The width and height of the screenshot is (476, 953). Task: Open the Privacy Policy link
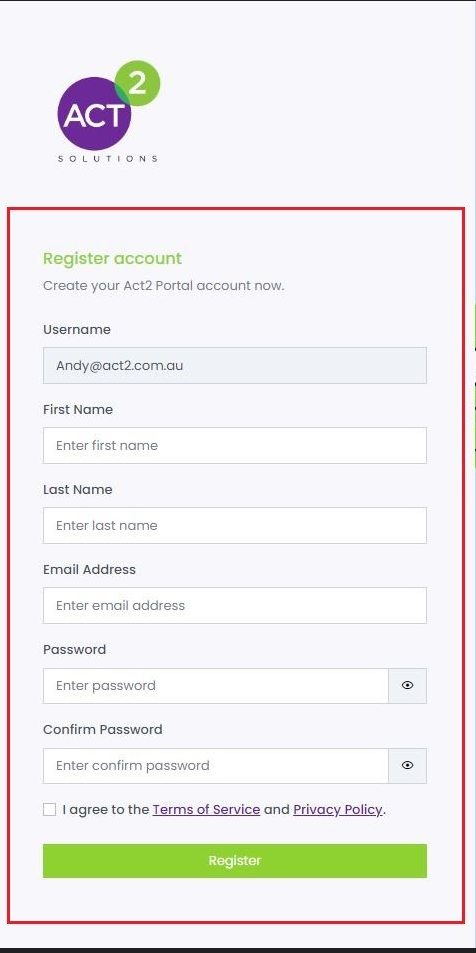pyautogui.click(x=337, y=810)
